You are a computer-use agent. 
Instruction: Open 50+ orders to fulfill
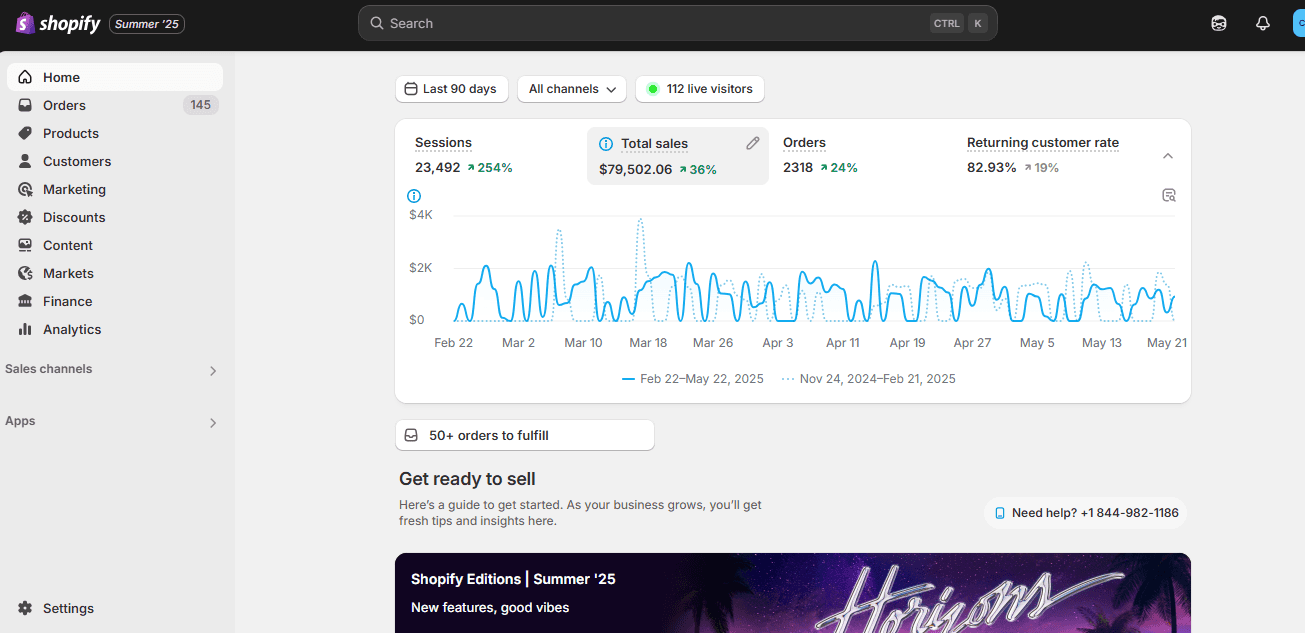click(x=525, y=435)
